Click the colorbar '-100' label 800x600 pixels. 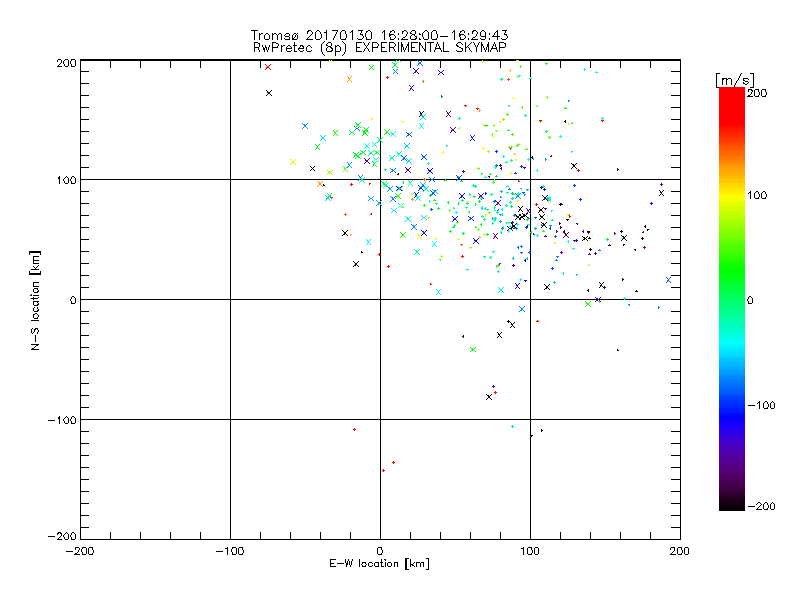[761, 405]
